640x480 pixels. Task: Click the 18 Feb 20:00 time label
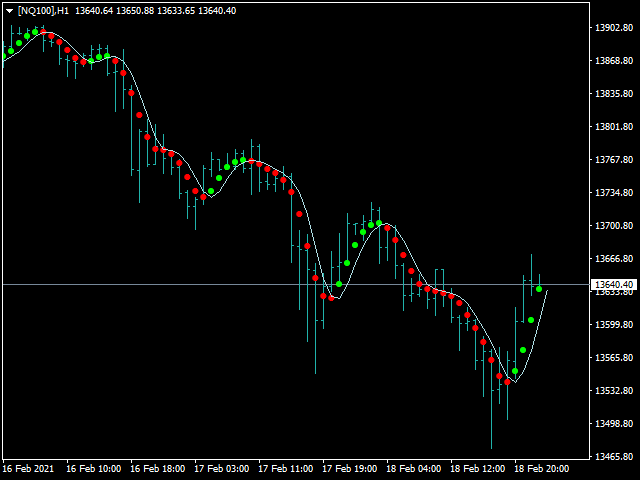542,469
